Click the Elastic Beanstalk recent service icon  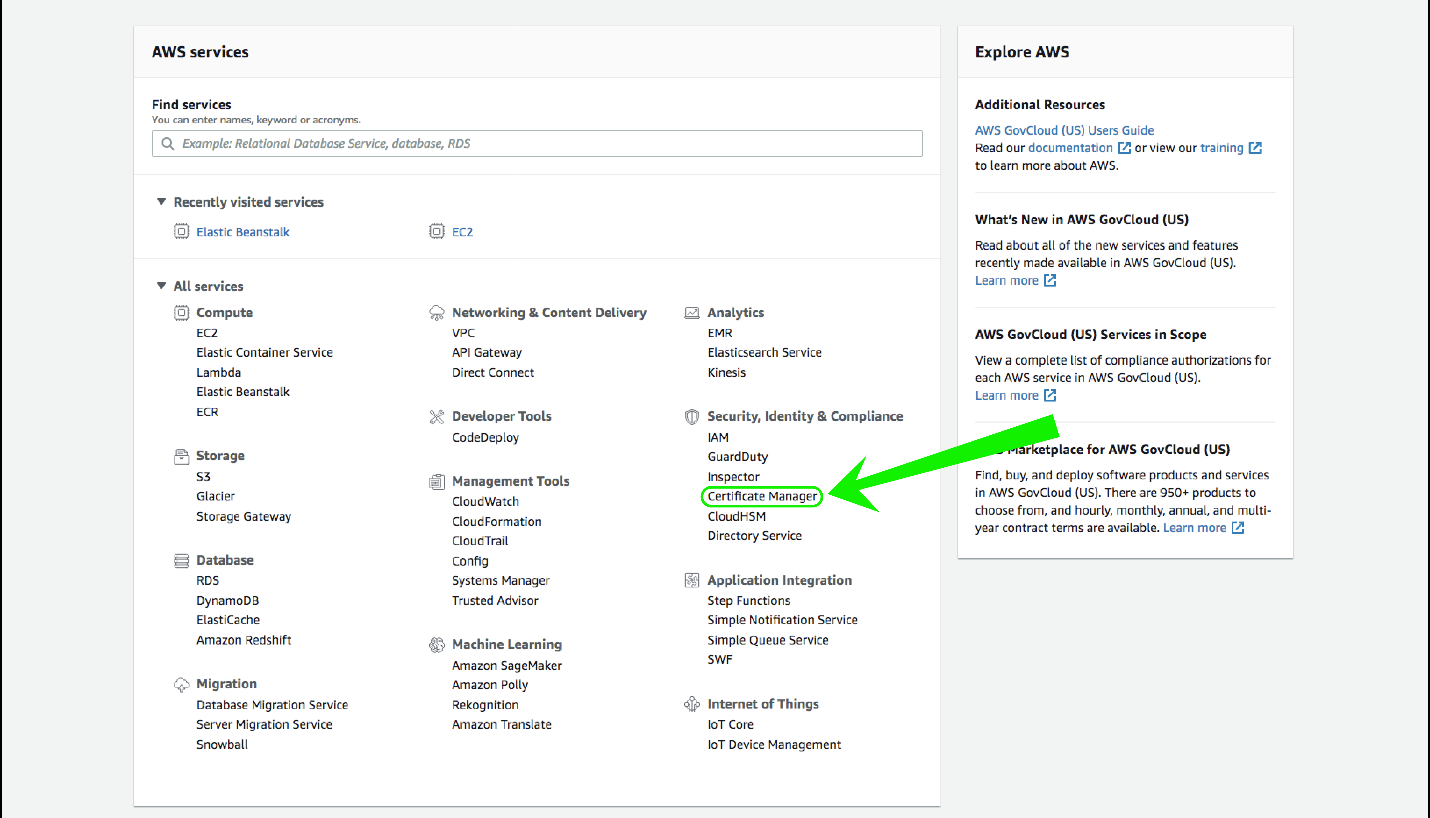(x=181, y=232)
